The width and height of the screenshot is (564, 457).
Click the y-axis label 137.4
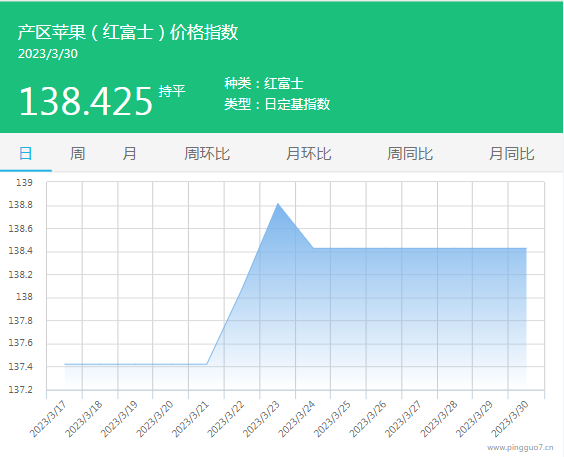(21, 367)
